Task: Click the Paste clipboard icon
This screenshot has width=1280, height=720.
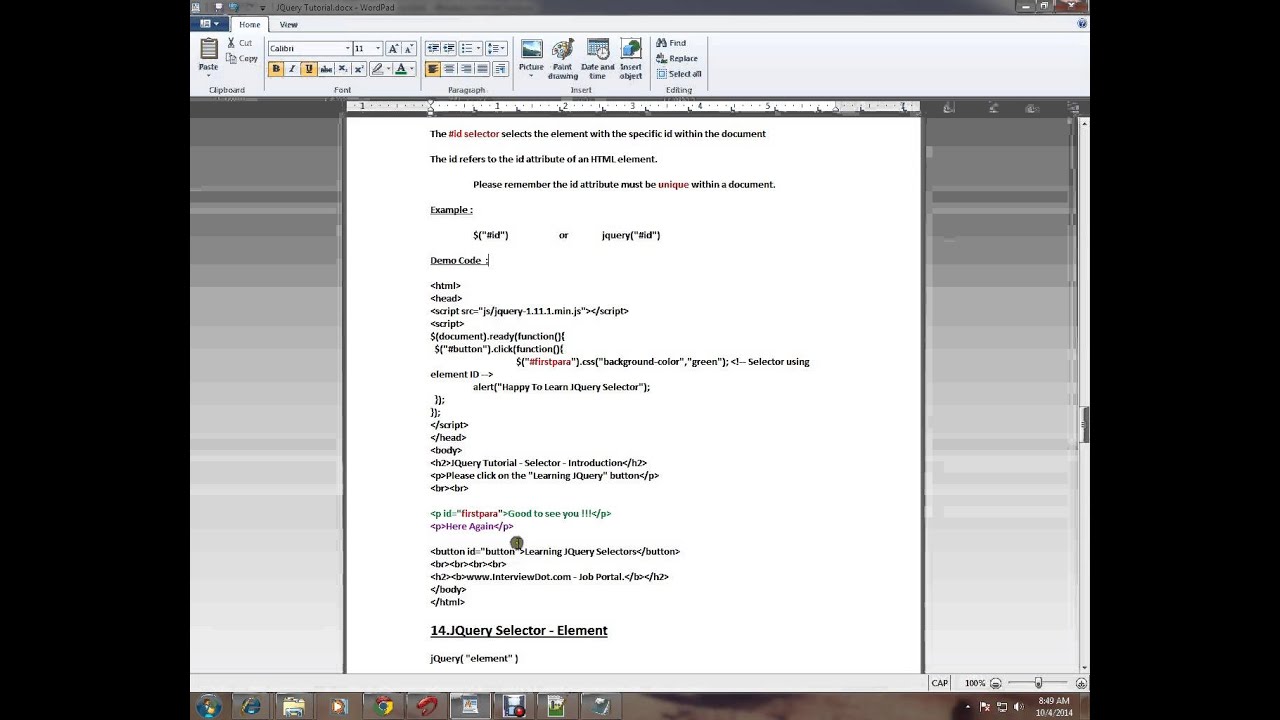Action: click(208, 48)
